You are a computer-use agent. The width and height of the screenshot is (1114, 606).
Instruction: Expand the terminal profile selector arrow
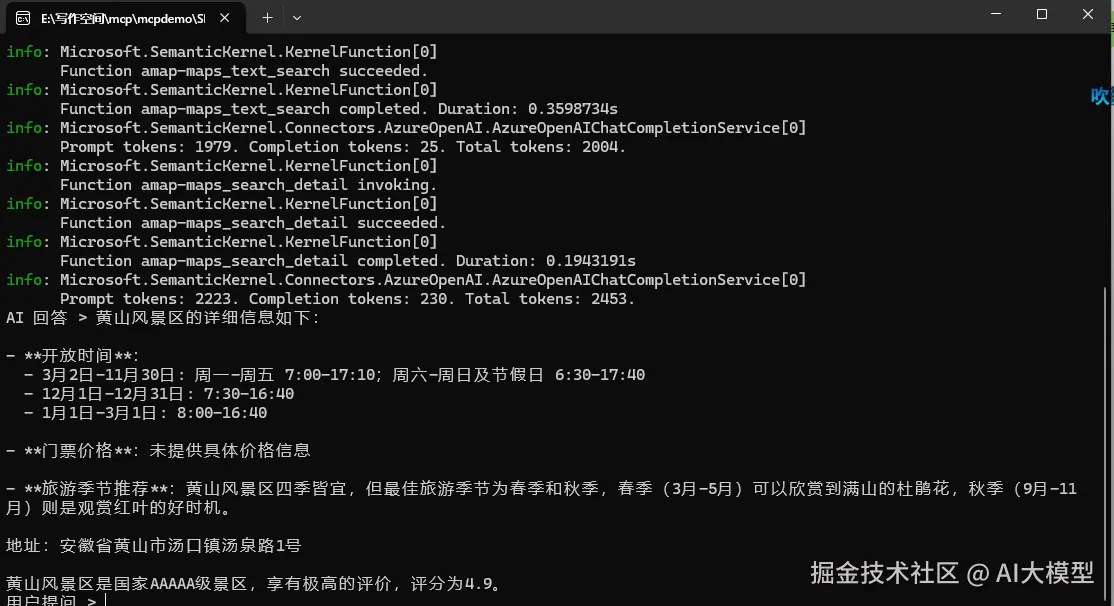[x=296, y=17]
